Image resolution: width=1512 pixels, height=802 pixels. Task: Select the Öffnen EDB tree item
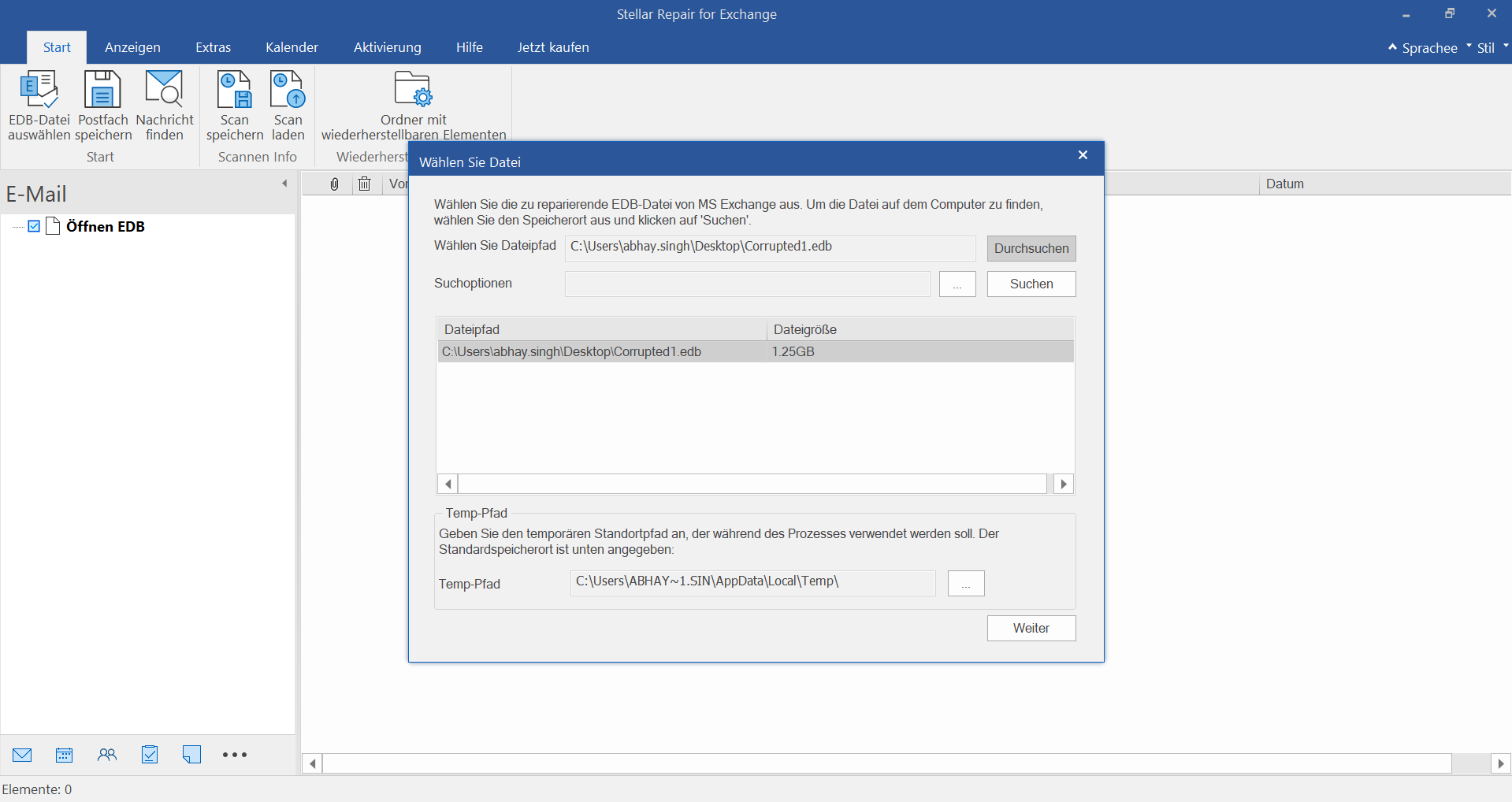coord(106,226)
